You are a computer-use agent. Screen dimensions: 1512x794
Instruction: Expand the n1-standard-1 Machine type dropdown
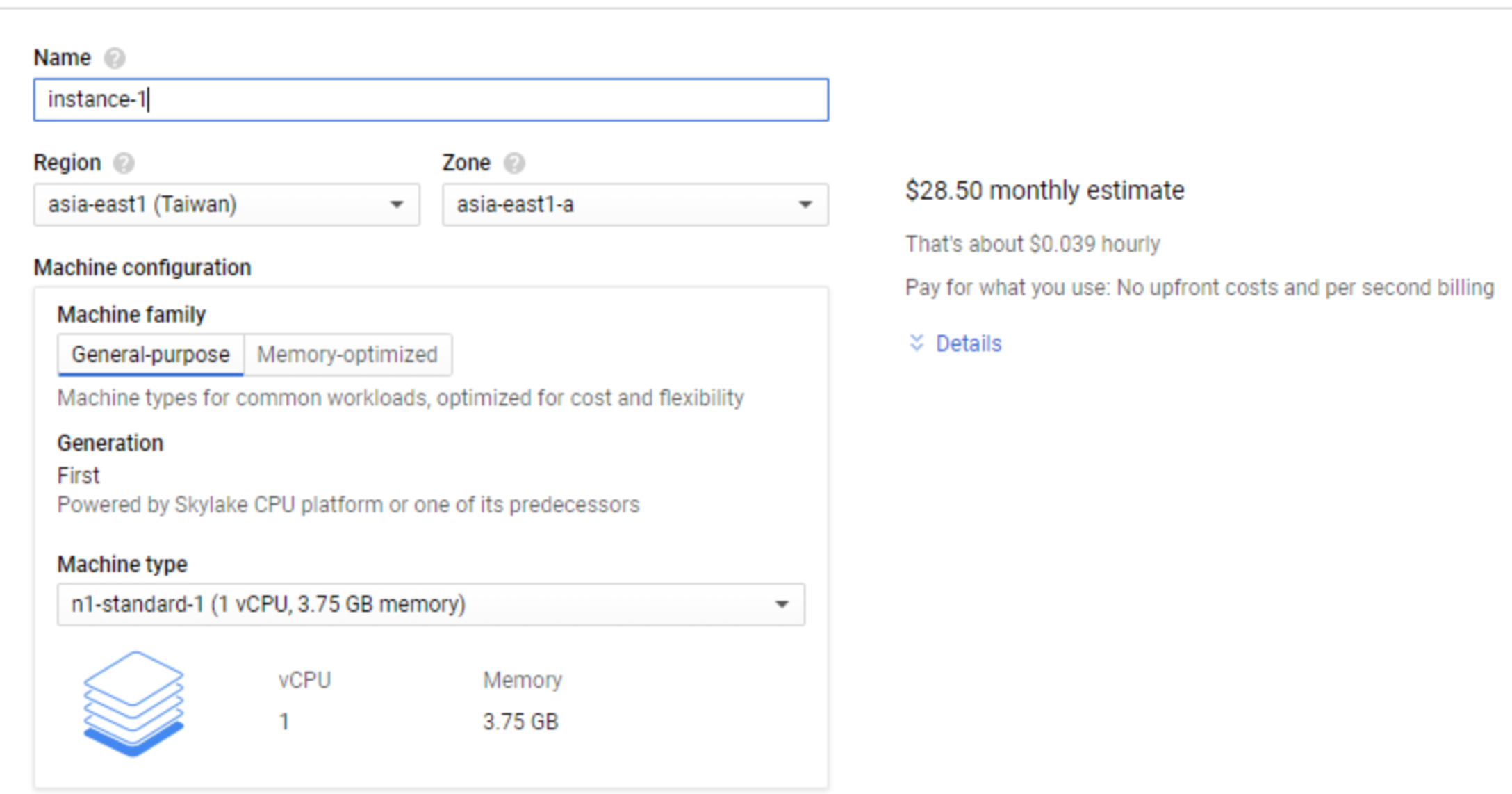pyautogui.click(x=431, y=604)
